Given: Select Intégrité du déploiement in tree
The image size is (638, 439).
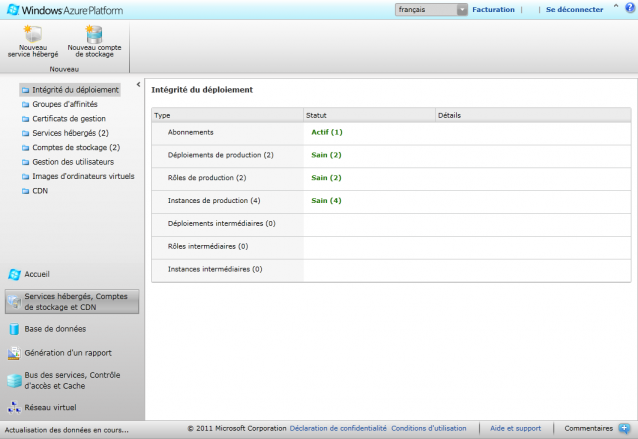Looking at the screenshot, I should coord(70,90).
